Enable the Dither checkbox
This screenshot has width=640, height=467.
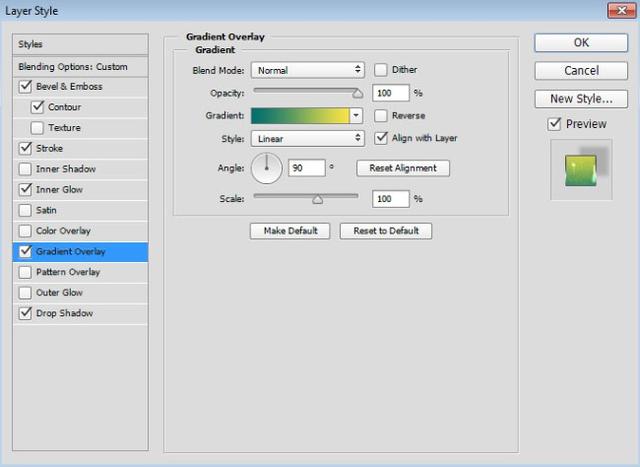click(381, 70)
